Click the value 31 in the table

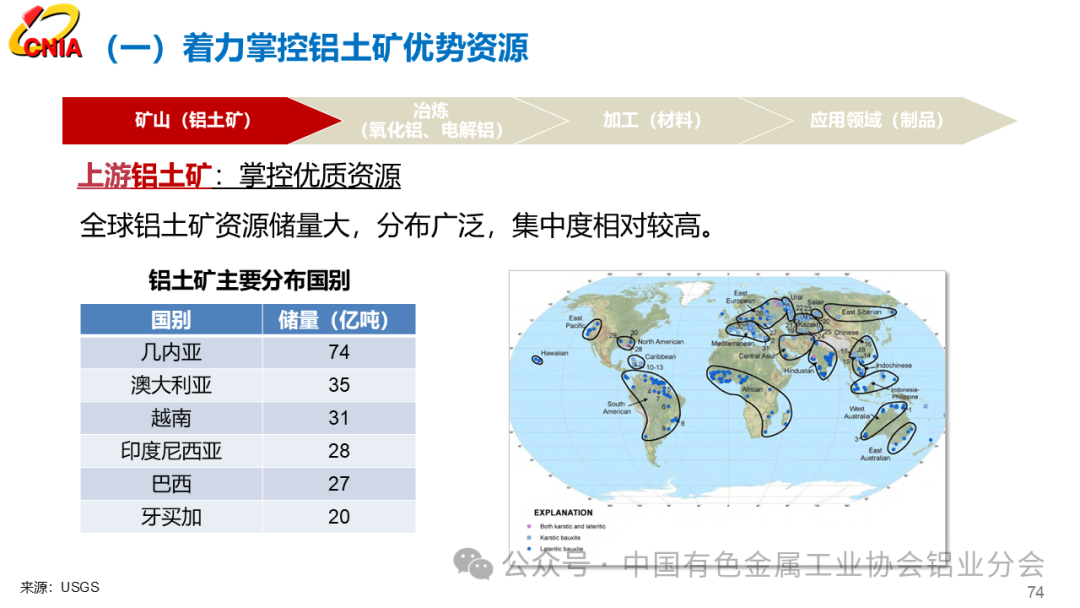pos(339,418)
